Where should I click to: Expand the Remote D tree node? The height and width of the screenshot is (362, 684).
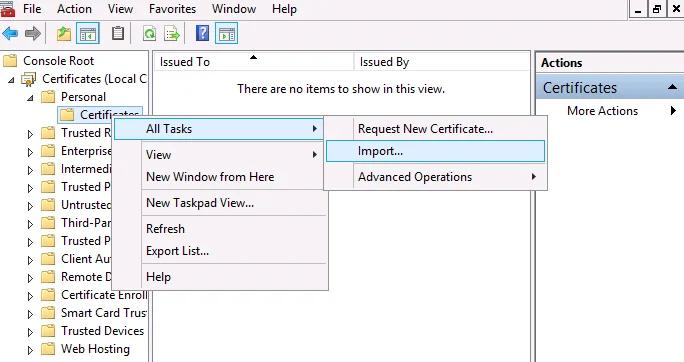(30, 278)
